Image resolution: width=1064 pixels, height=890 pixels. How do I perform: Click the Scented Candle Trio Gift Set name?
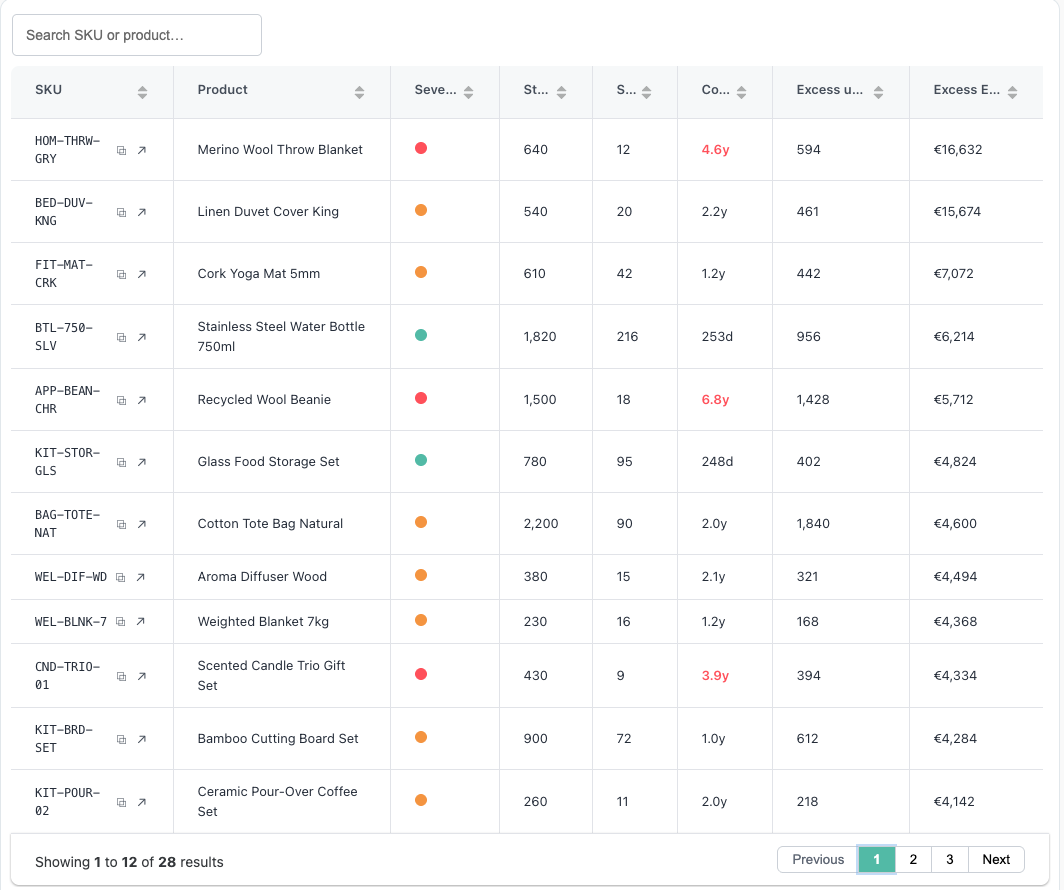tap(271, 676)
